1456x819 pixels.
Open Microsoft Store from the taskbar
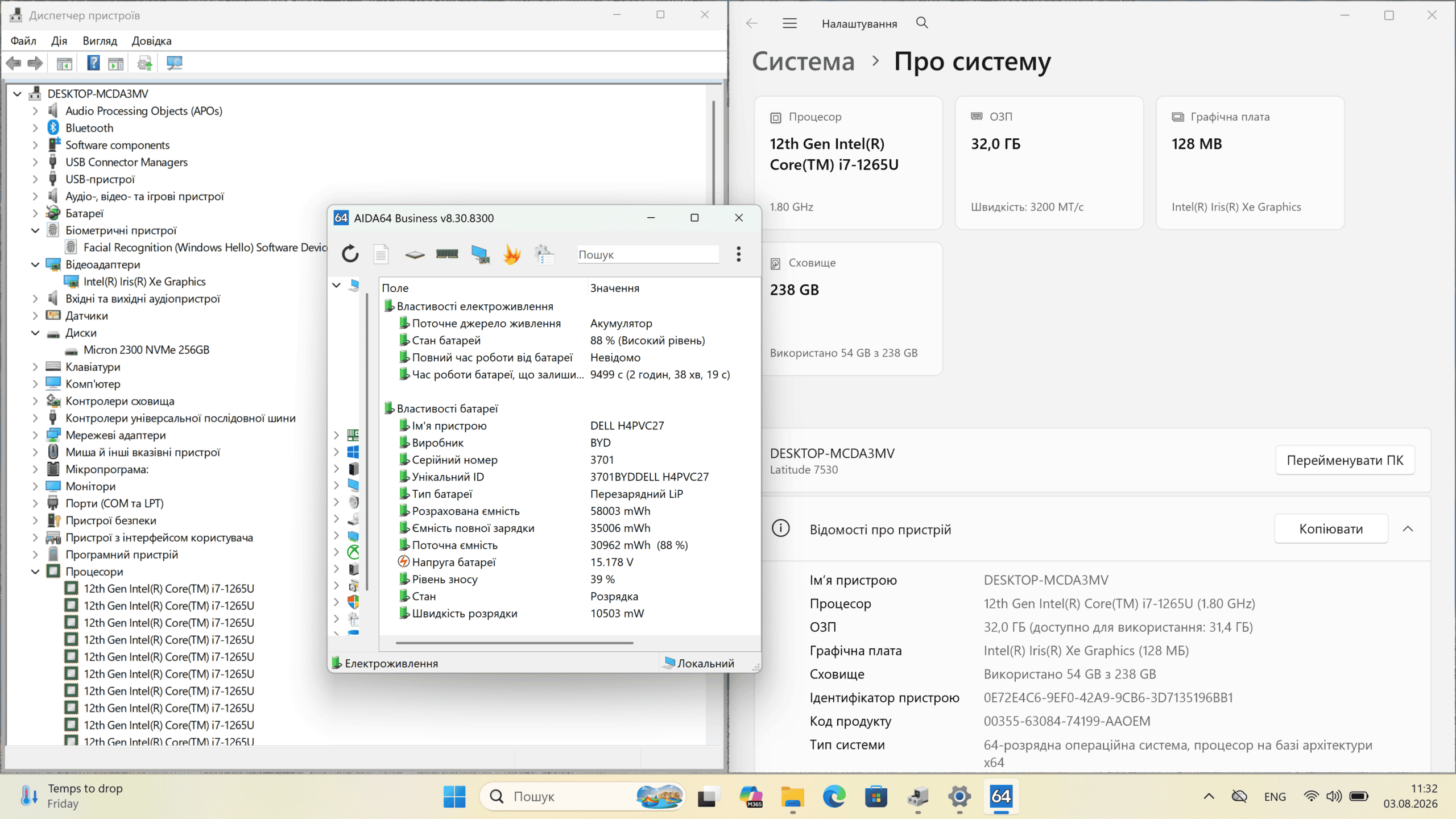pyautogui.click(x=876, y=796)
